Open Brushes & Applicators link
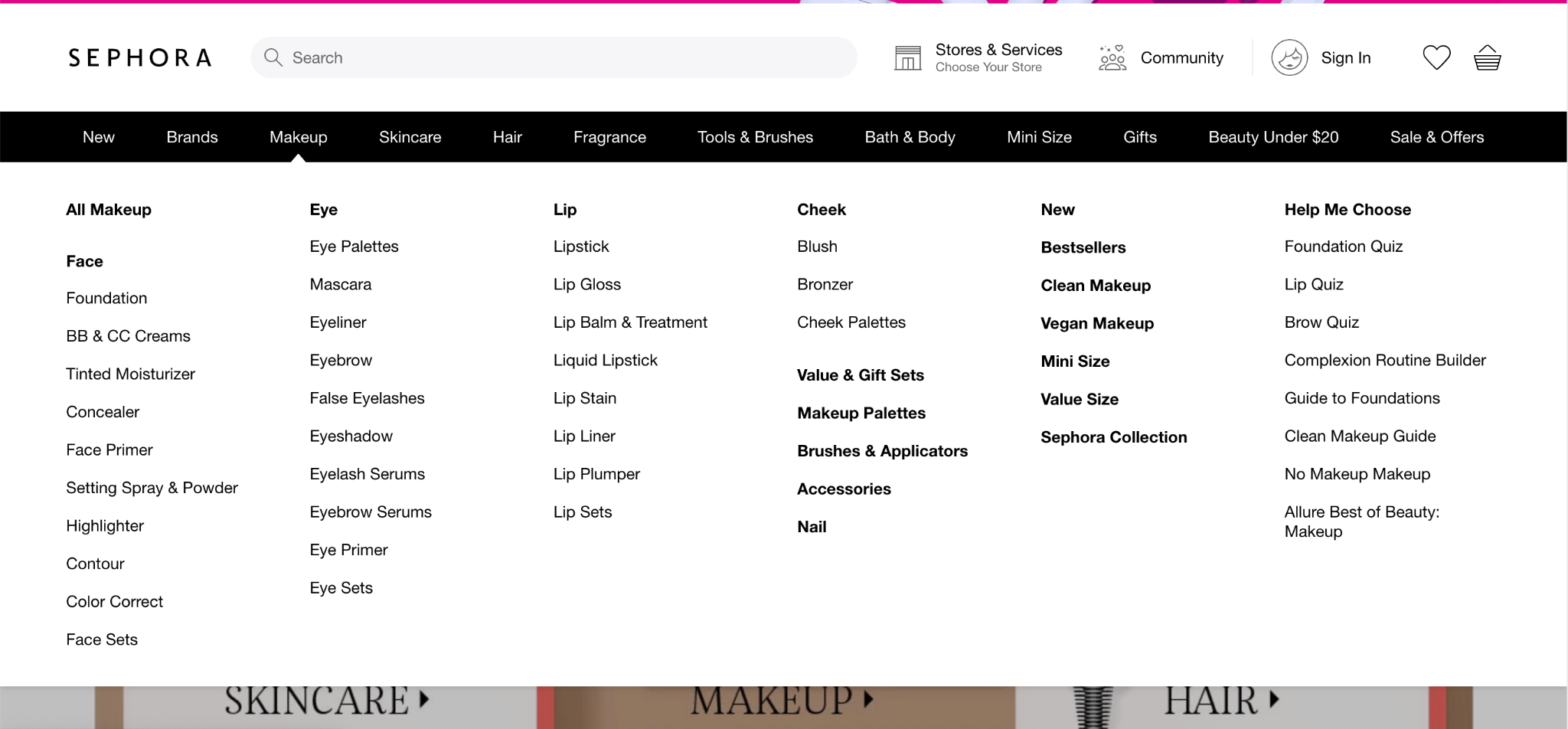The image size is (1568, 729). [x=882, y=451]
